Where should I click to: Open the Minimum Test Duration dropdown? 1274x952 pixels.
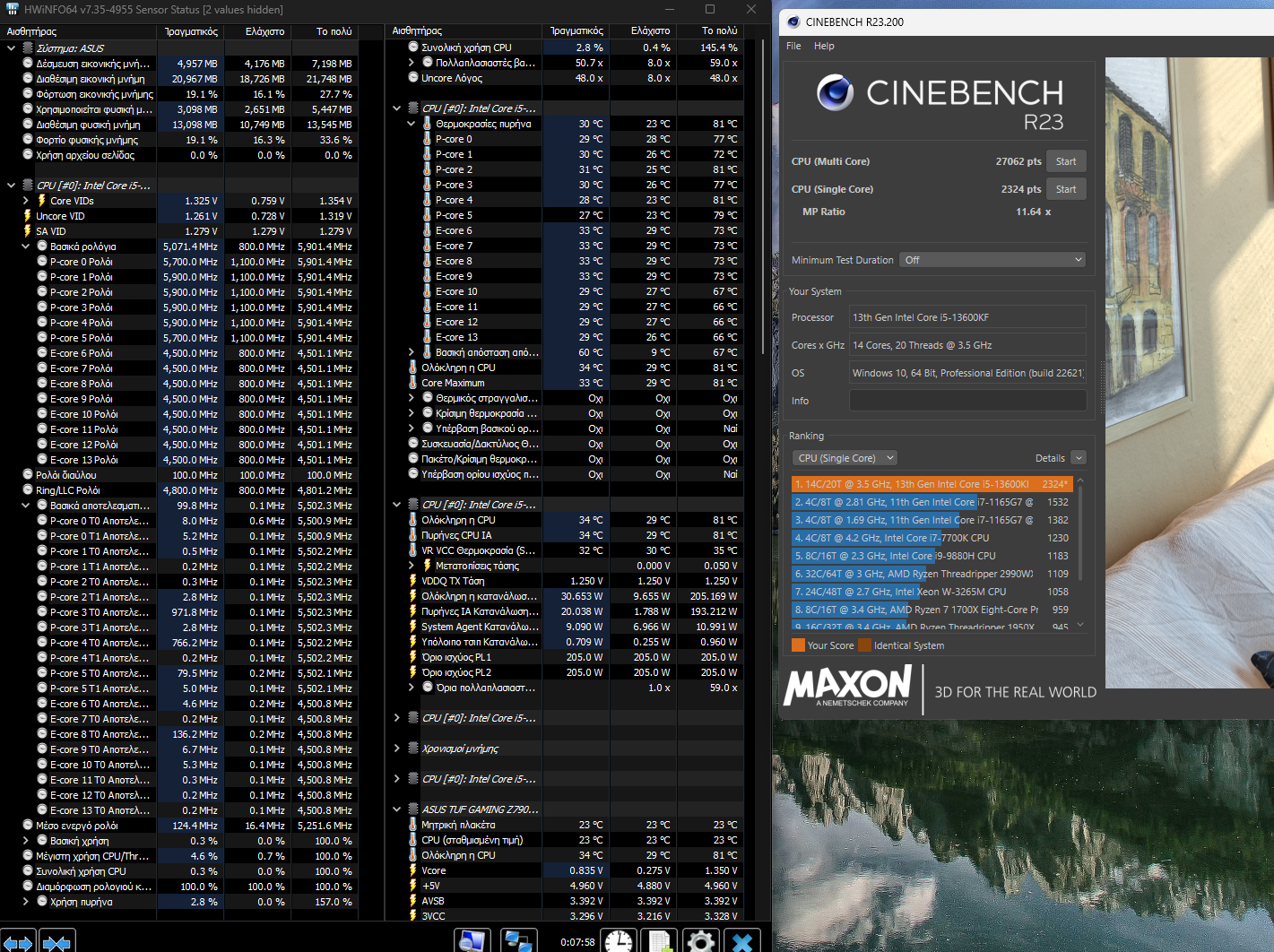point(992,260)
